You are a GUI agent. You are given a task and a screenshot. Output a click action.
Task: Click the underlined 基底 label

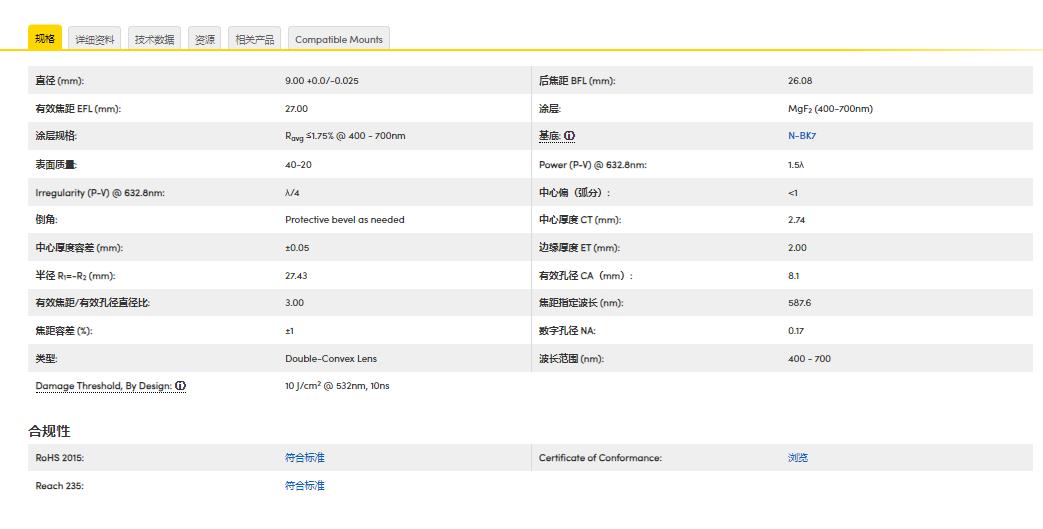tap(549, 136)
